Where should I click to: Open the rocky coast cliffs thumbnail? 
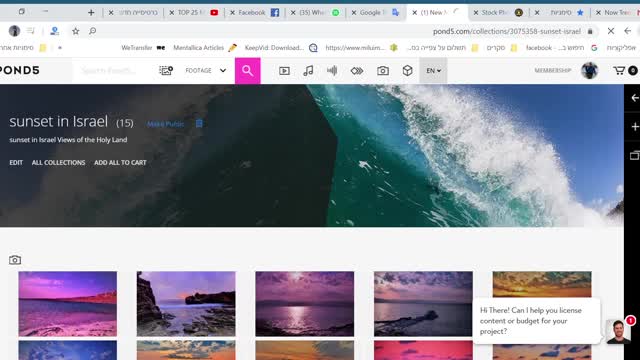[186, 304]
